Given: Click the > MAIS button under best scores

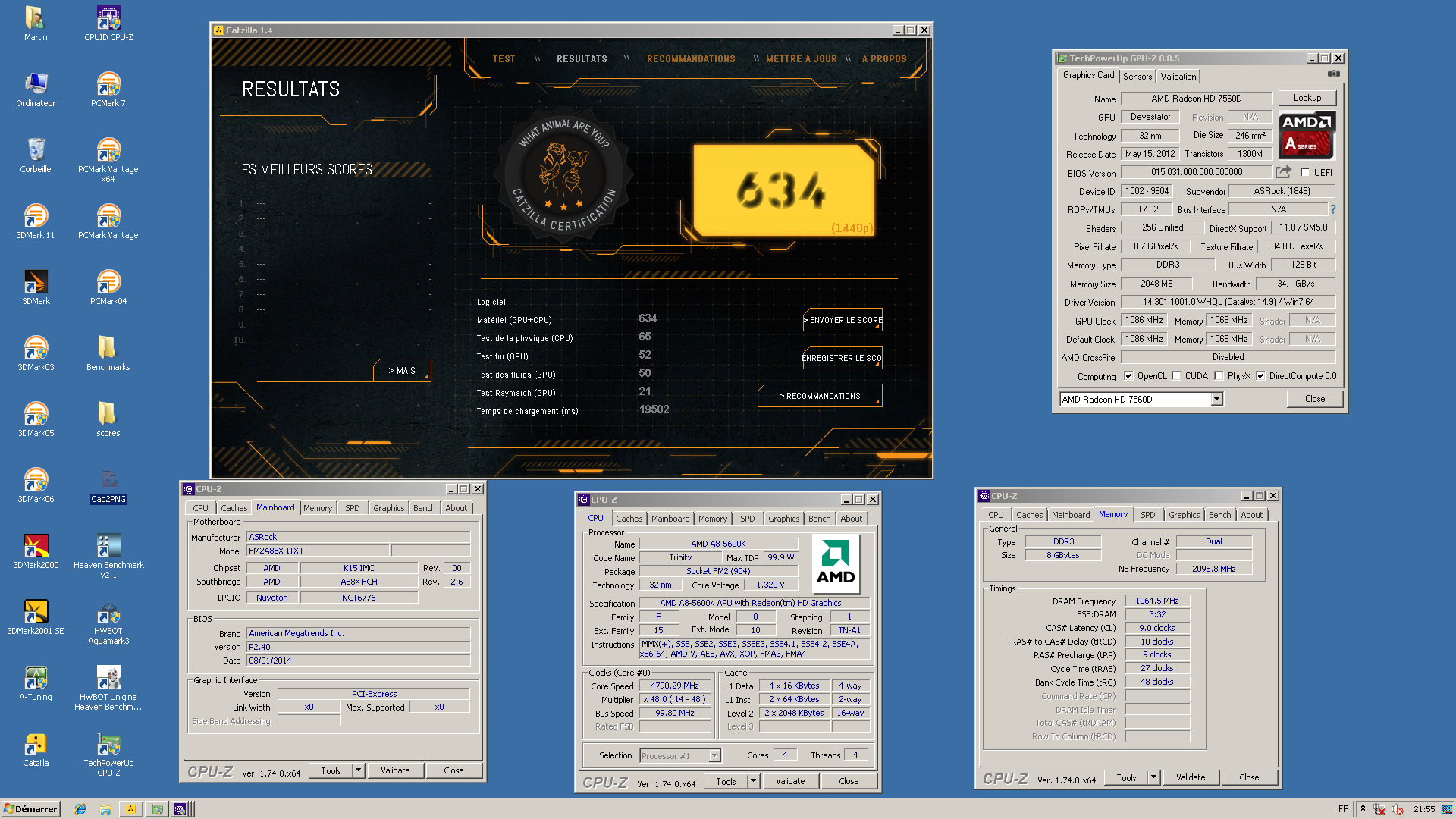Looking at the screenshot, I should (x=402, y=371).
